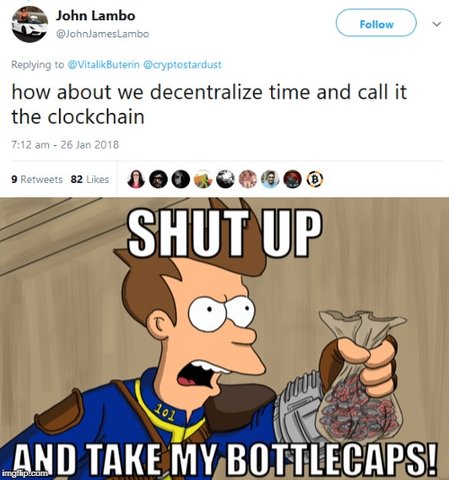449x480 pixels.
Task: Follow John Lambo
Action: pyautogui.click(x=376, y=24)
